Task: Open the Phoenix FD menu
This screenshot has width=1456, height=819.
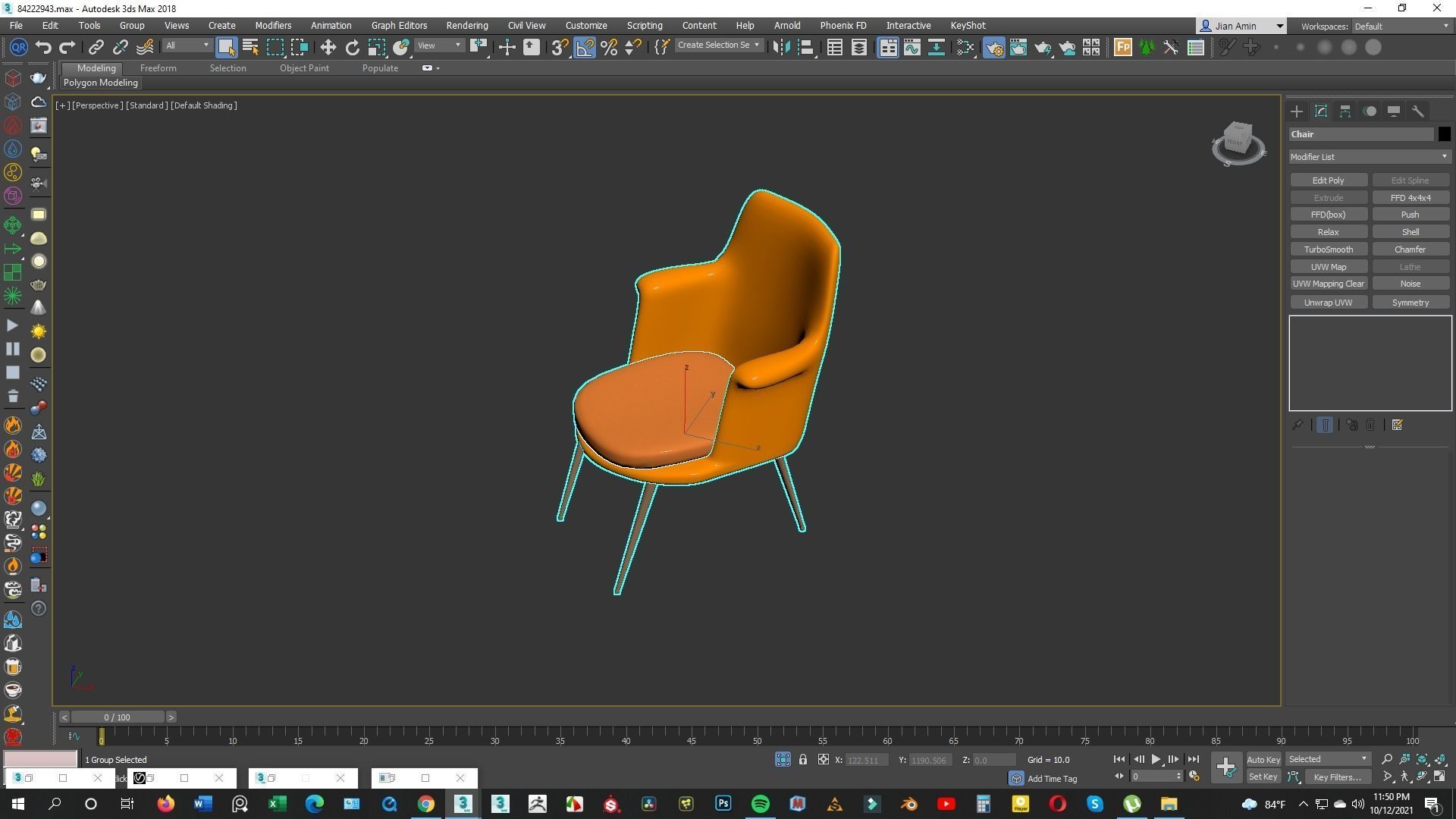Action: pyautogui.click(x=843, y=26)
